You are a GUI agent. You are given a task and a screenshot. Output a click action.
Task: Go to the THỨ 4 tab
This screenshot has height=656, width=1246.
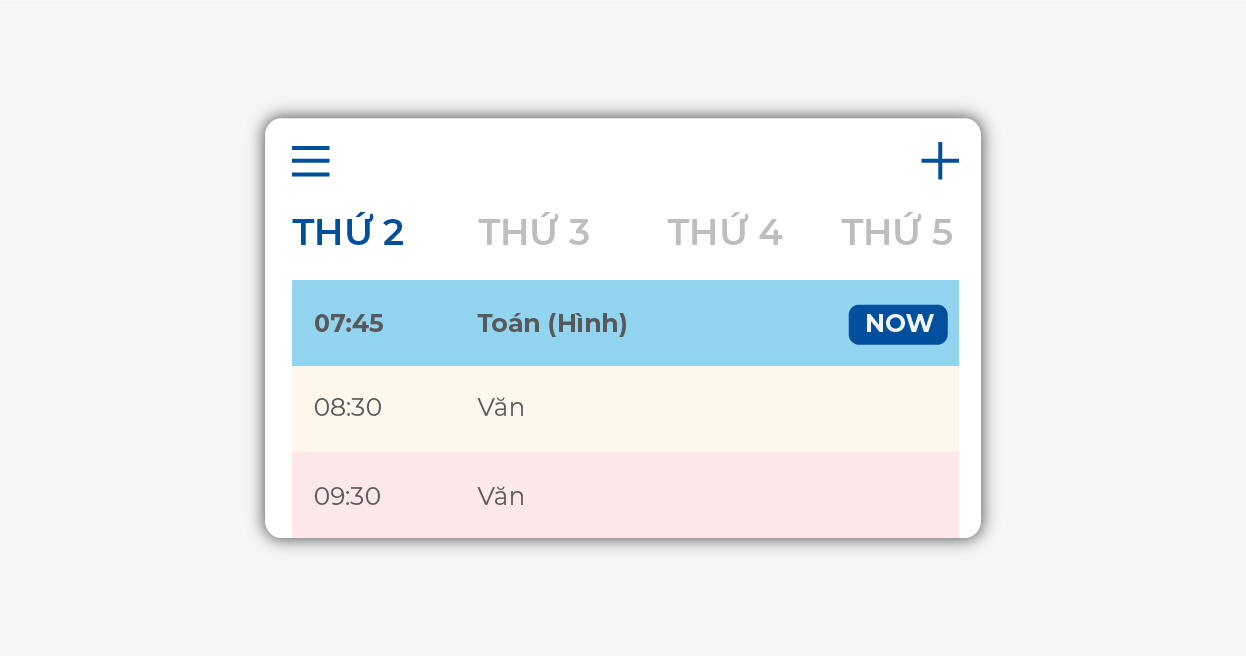coord(724,232)
